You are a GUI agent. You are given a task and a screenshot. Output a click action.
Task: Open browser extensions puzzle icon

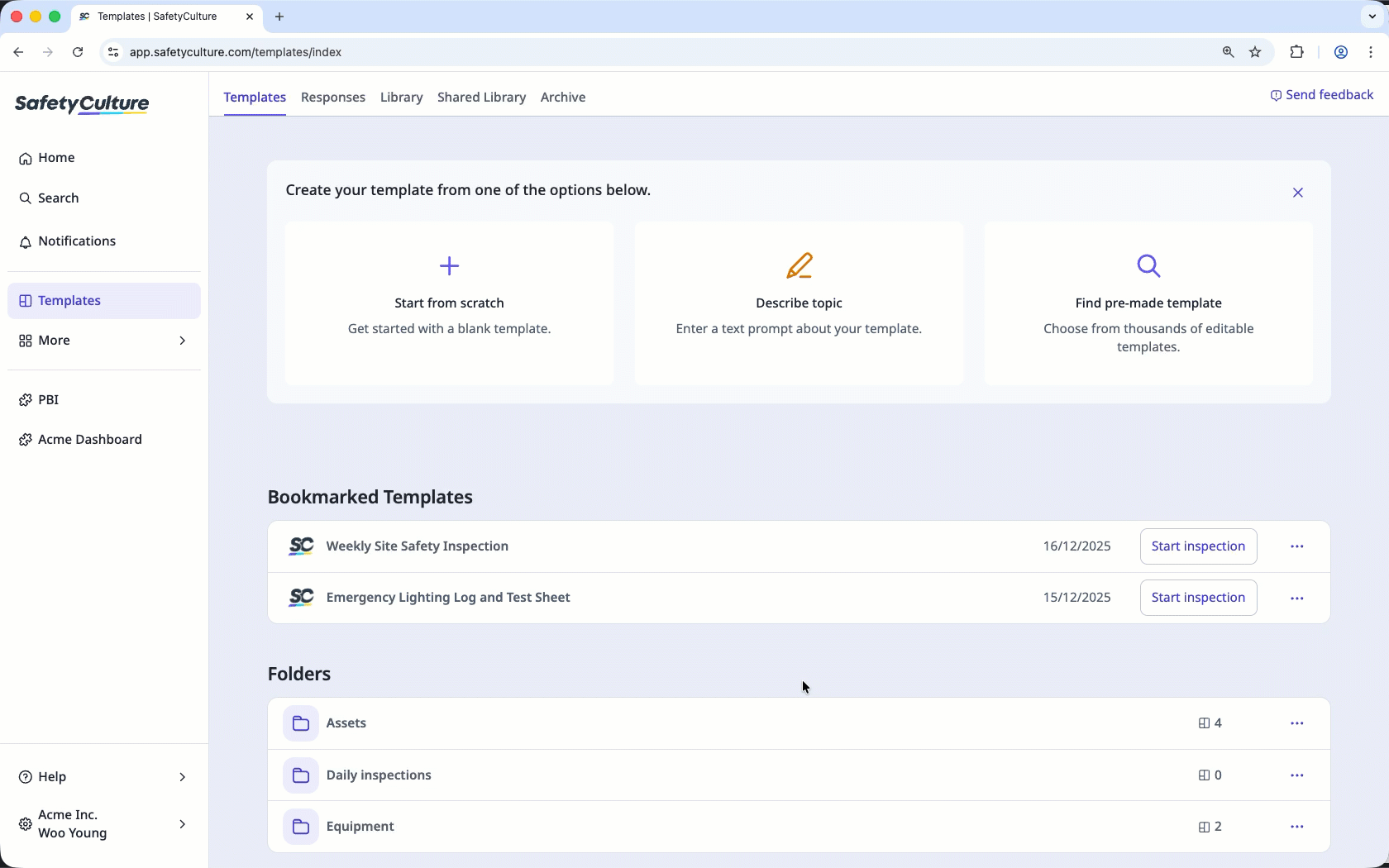coord(1296,52)
